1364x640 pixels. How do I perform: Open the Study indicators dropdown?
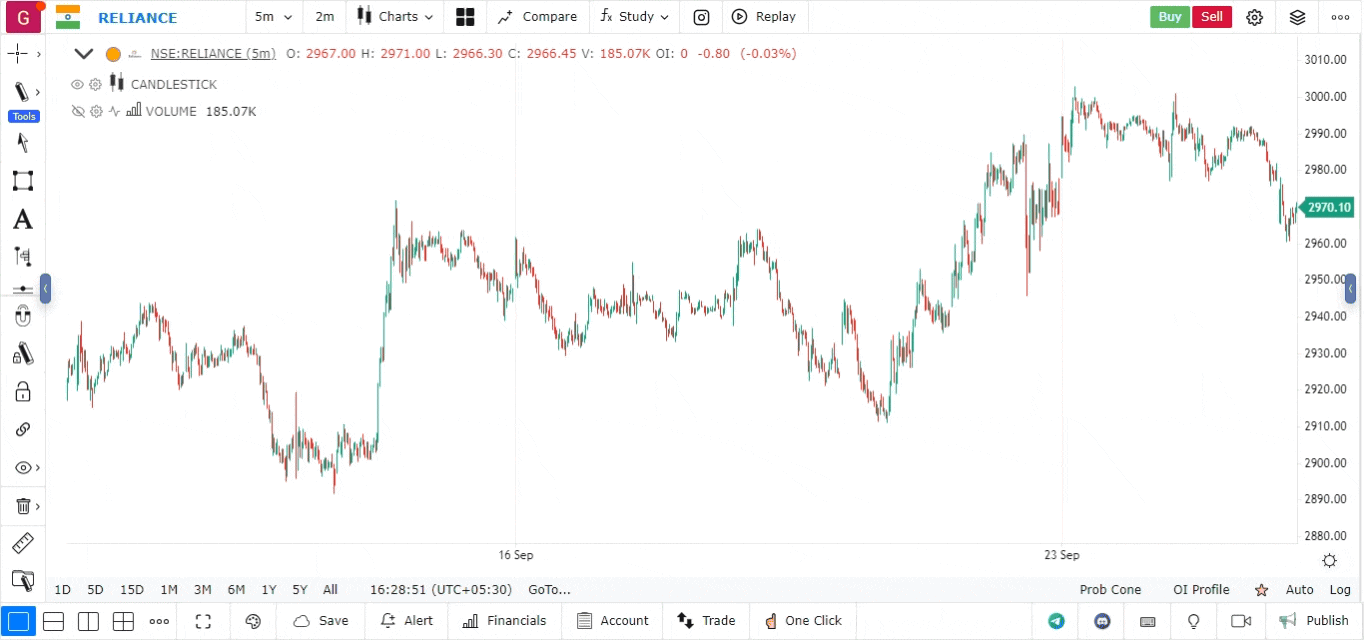tap(635, 17)
